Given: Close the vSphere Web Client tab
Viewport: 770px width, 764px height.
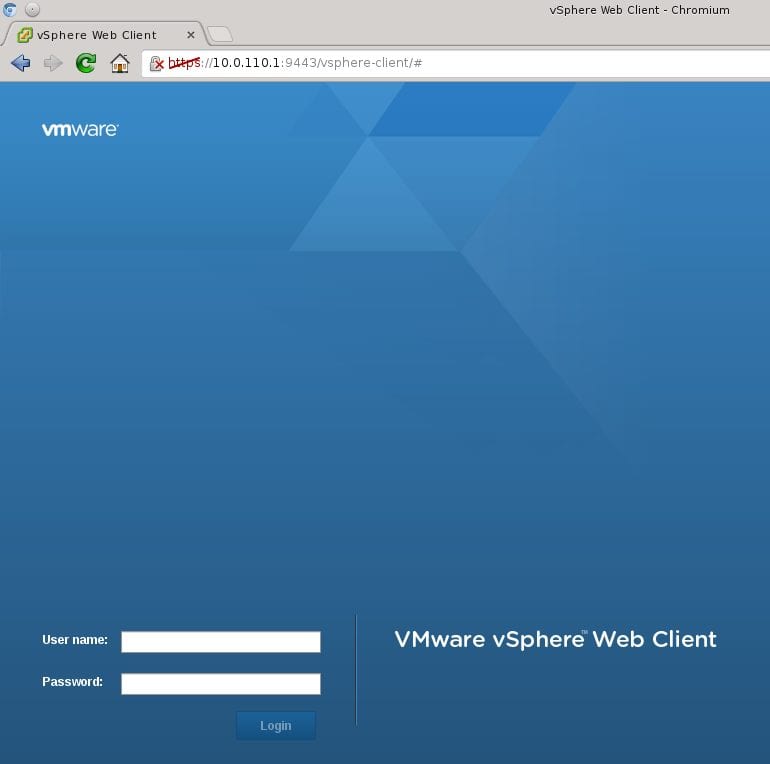Looking at the screenshot, I should [x=191, y=35].
